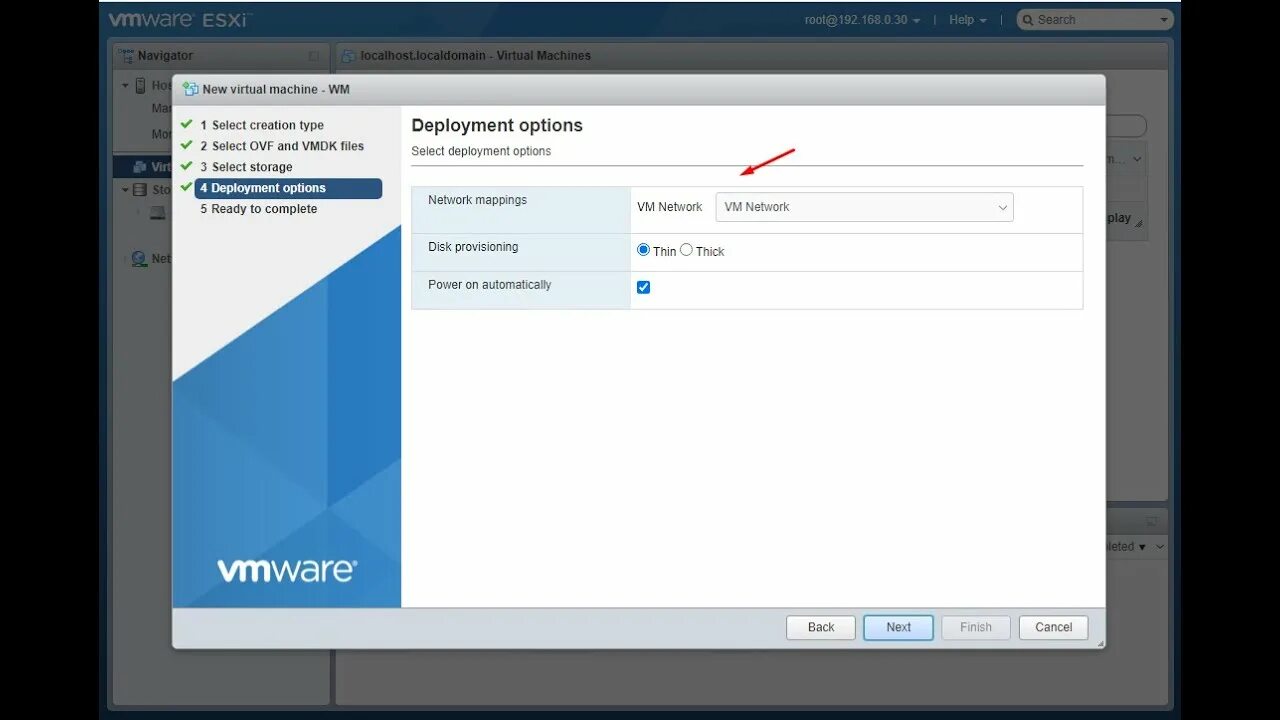Collapse the Host tree node arrow

pos(126,86)
